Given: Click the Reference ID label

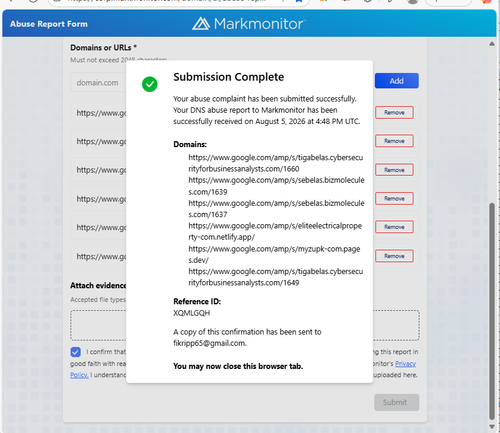Looking at the screenshot, I should point(197,301).
